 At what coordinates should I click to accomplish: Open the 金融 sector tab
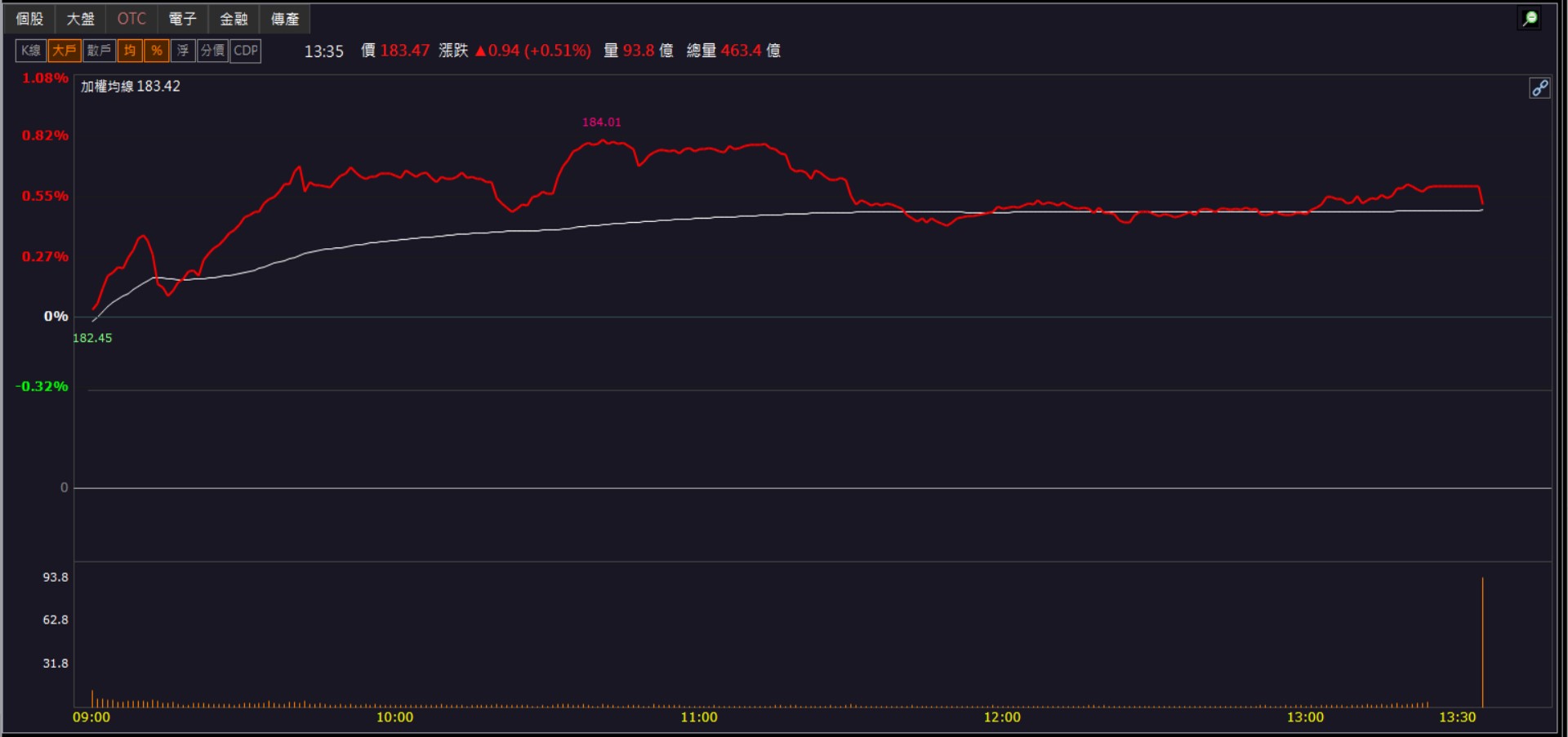click(234, 19)
